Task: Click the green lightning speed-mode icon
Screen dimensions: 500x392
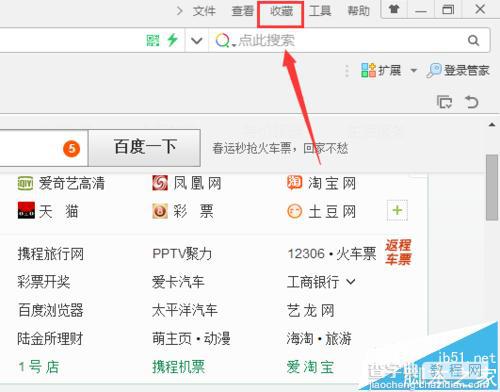Action: [x=172, y=40]
